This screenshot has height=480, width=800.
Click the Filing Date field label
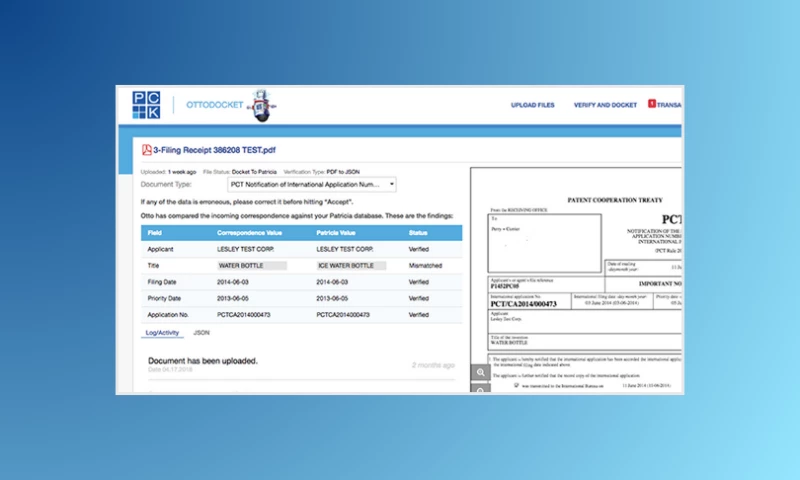tap(162, 282)
